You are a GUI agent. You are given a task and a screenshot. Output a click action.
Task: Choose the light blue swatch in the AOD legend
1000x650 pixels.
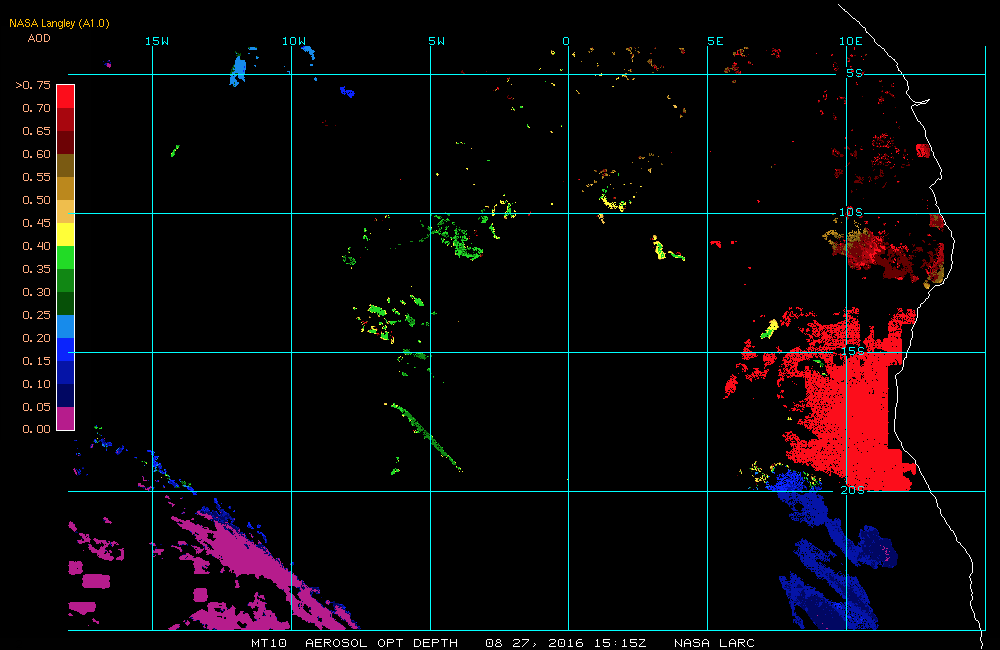click(x=66, y=326)
